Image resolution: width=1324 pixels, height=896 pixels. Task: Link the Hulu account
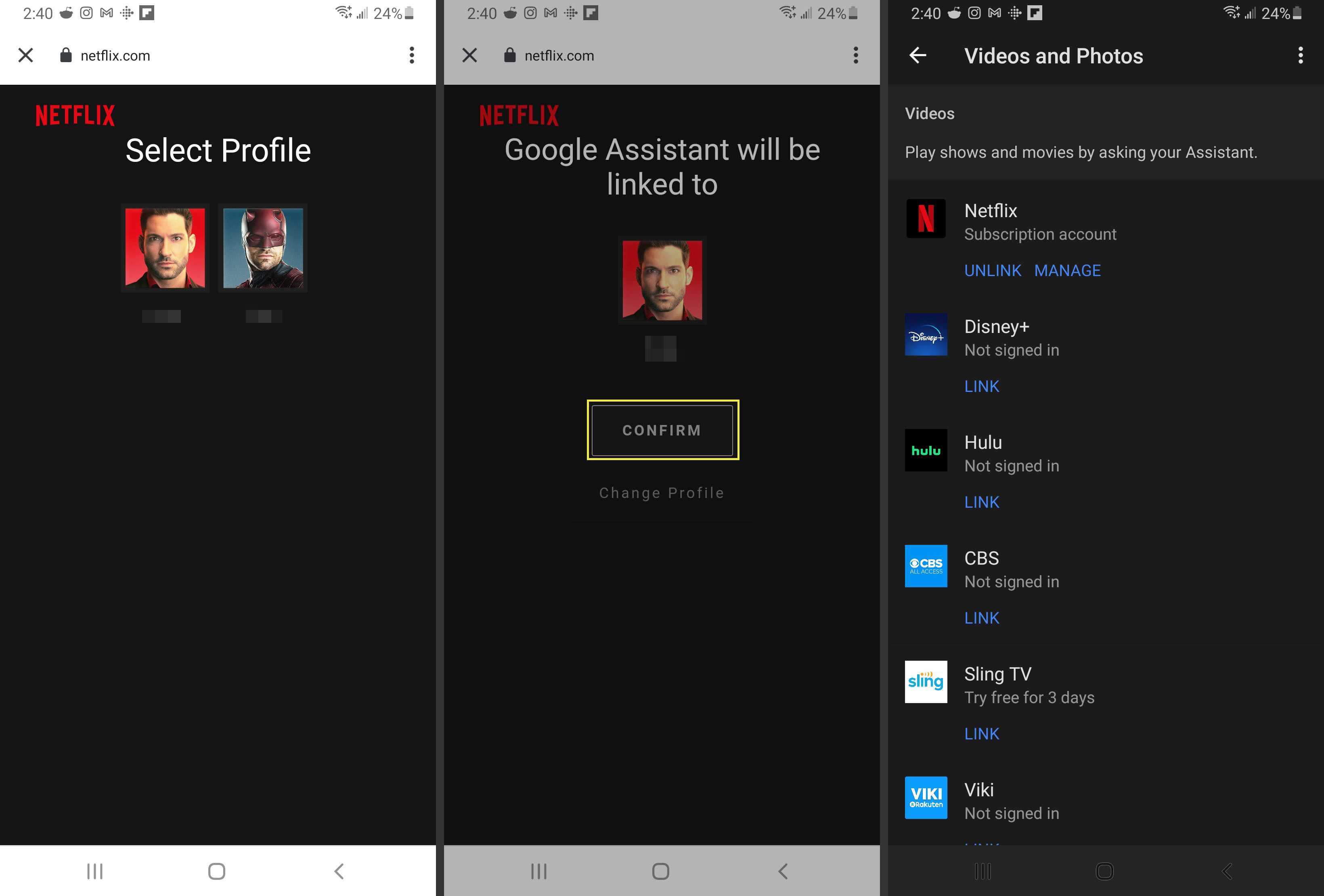tap(982, 502)
